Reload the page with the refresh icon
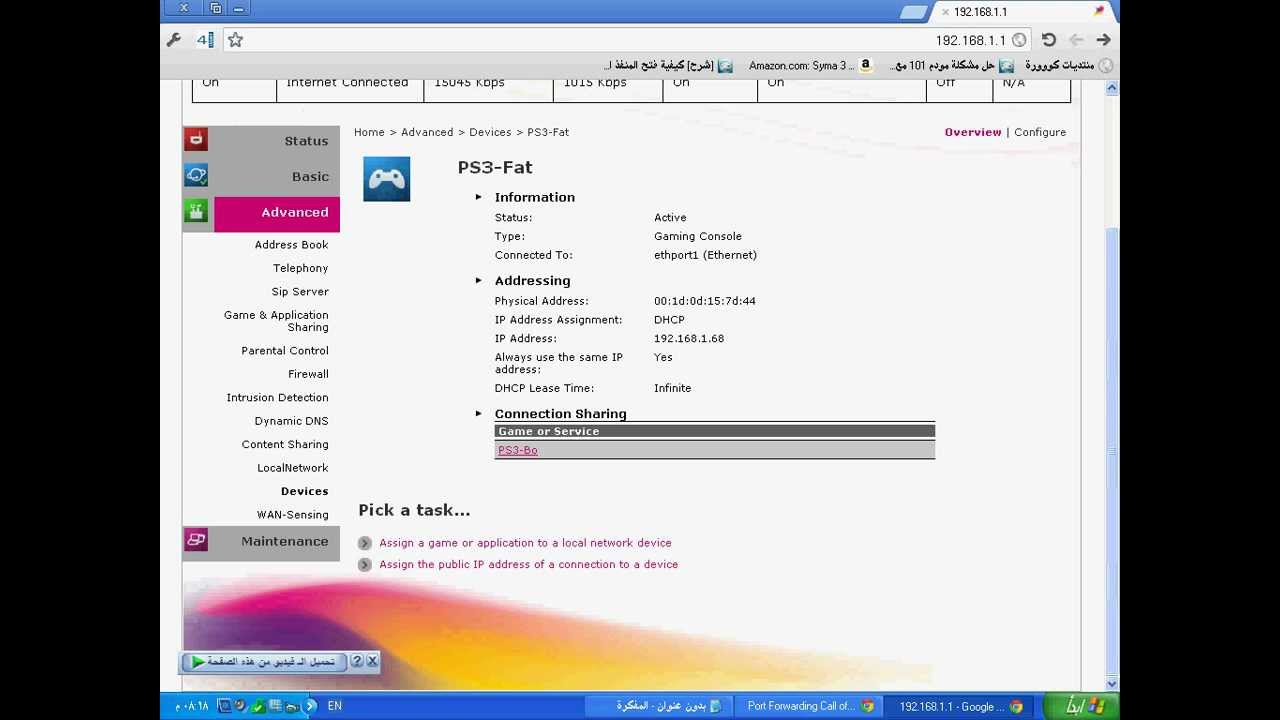 [x=1048, y=40]
